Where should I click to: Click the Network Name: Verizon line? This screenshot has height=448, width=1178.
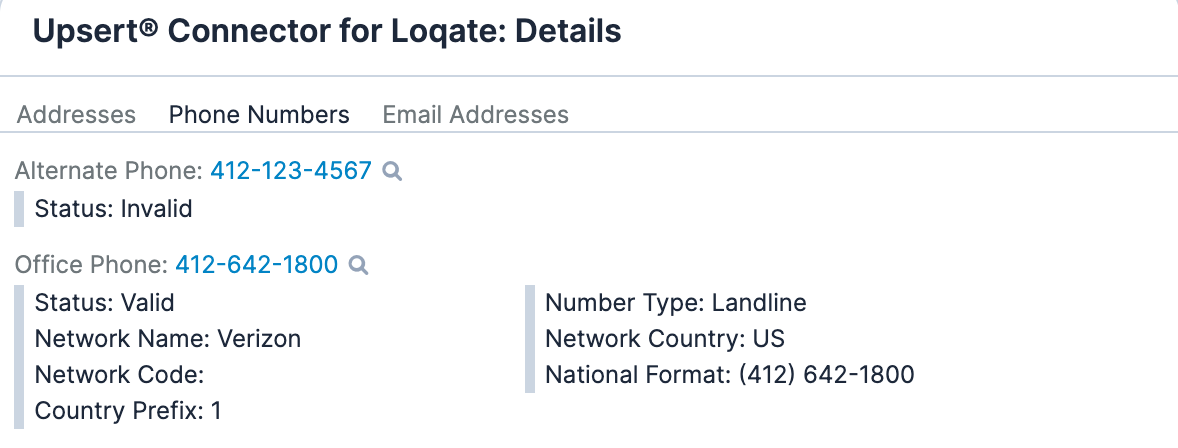point(168,339)
